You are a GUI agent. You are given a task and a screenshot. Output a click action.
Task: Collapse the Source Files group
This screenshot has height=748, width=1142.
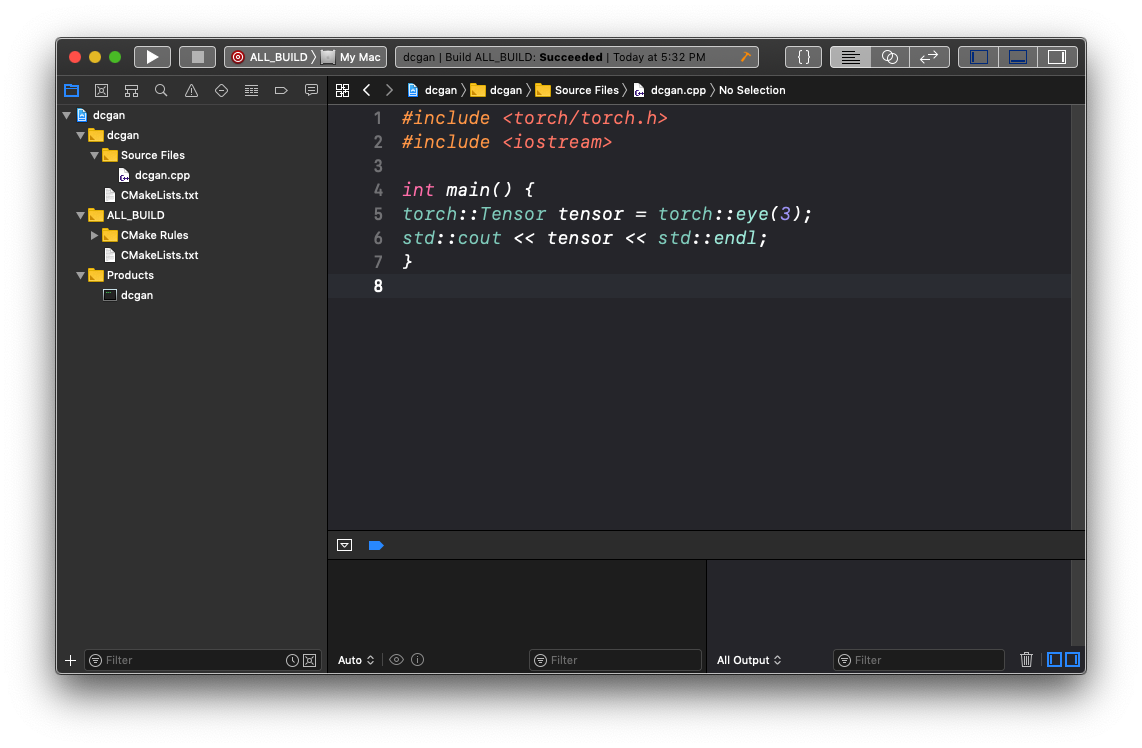(x=95, y=155)
